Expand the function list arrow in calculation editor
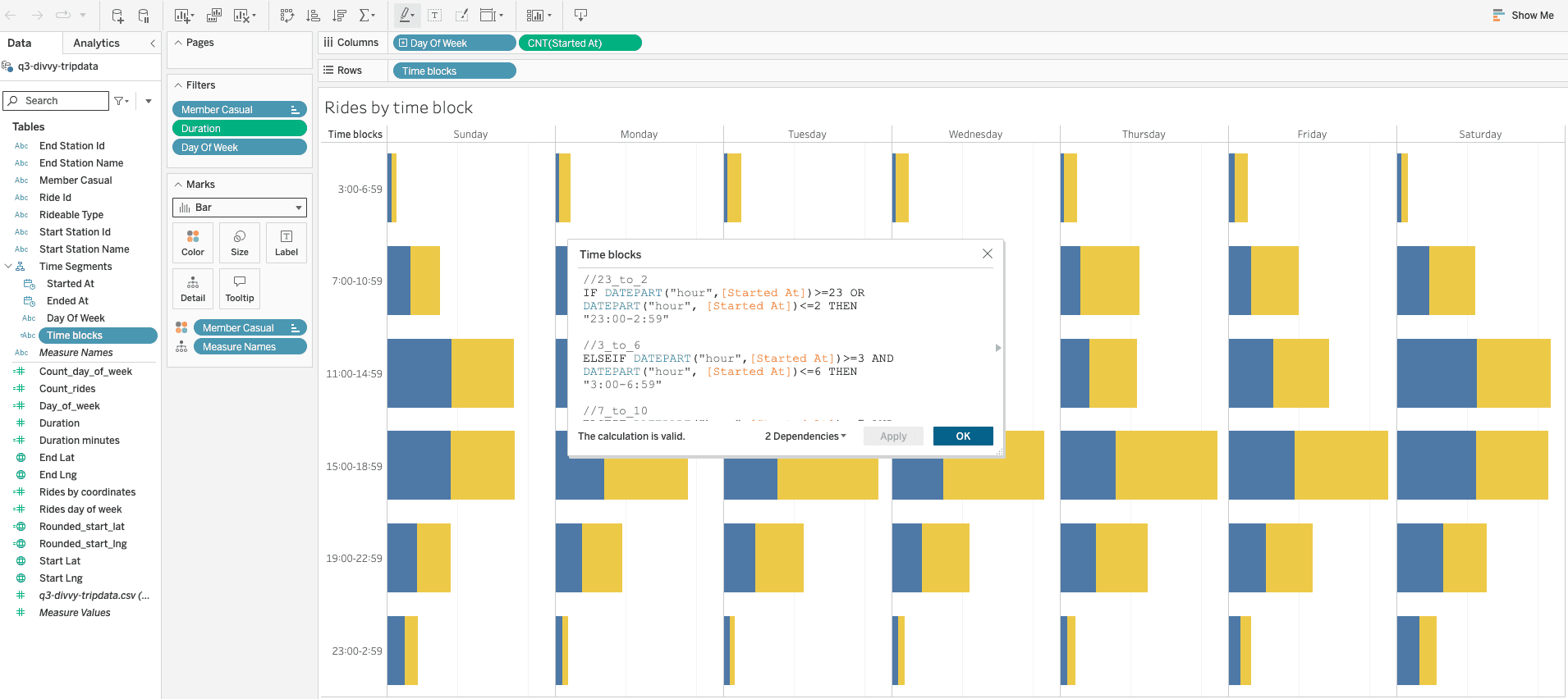The image size is (1568, 699). (998, 348)
